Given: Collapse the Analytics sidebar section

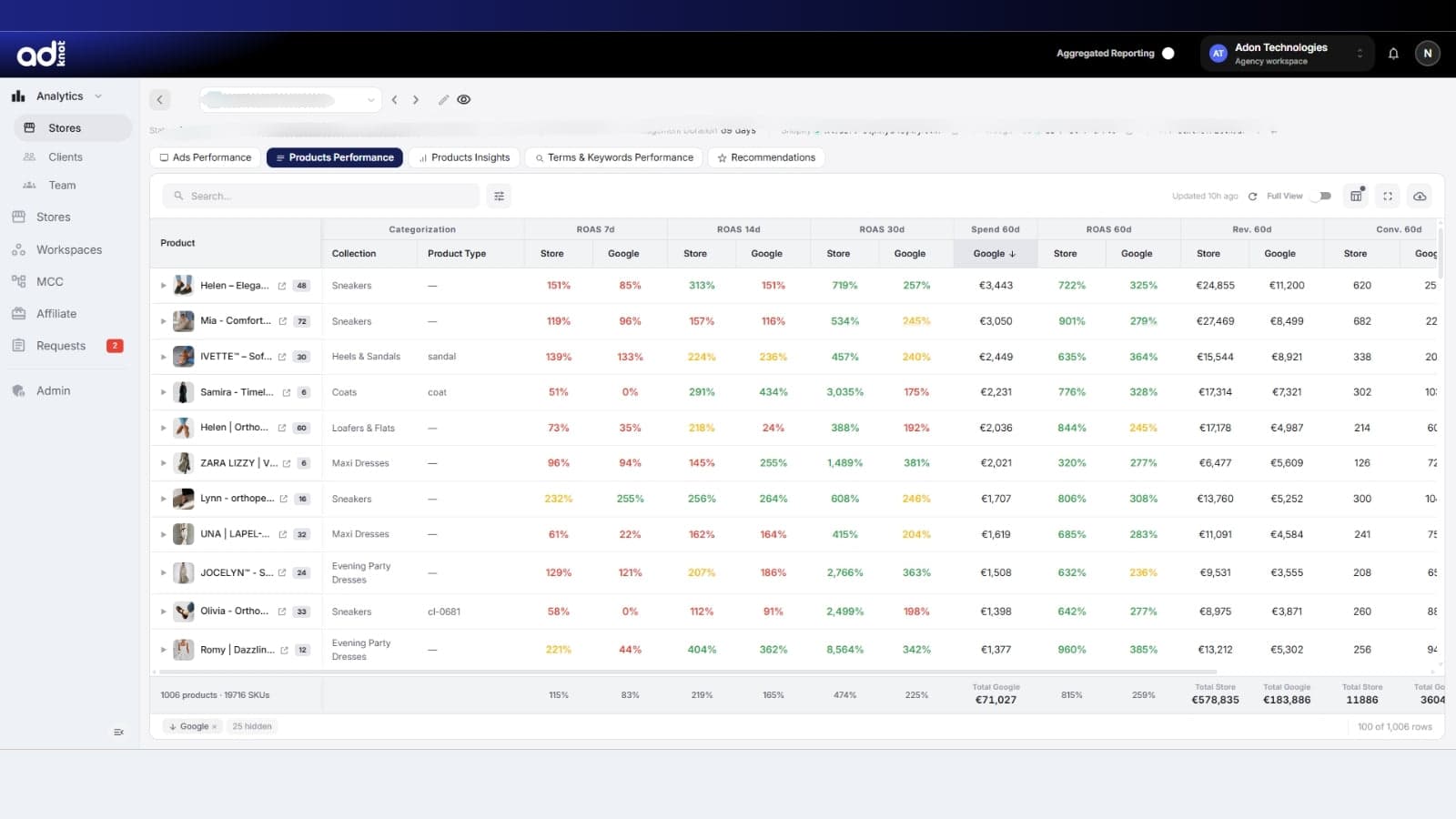Looking at the screenshot, I should [x=98, y=96].
